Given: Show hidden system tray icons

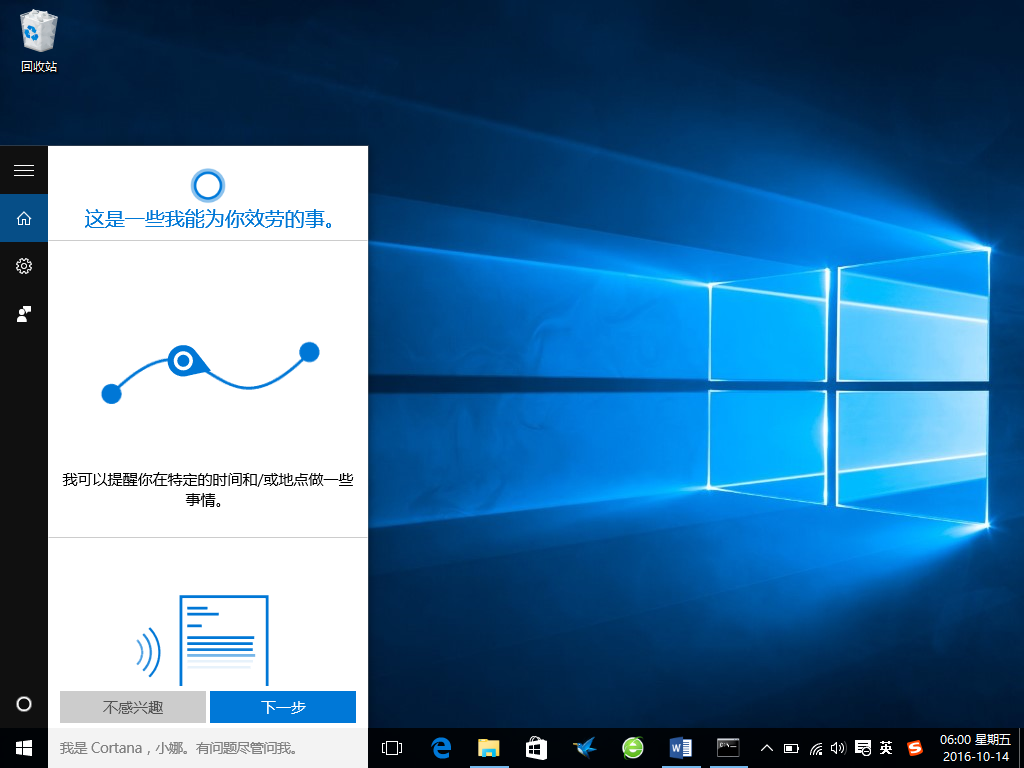Looking at the screenshot, I should click(767, 748).
